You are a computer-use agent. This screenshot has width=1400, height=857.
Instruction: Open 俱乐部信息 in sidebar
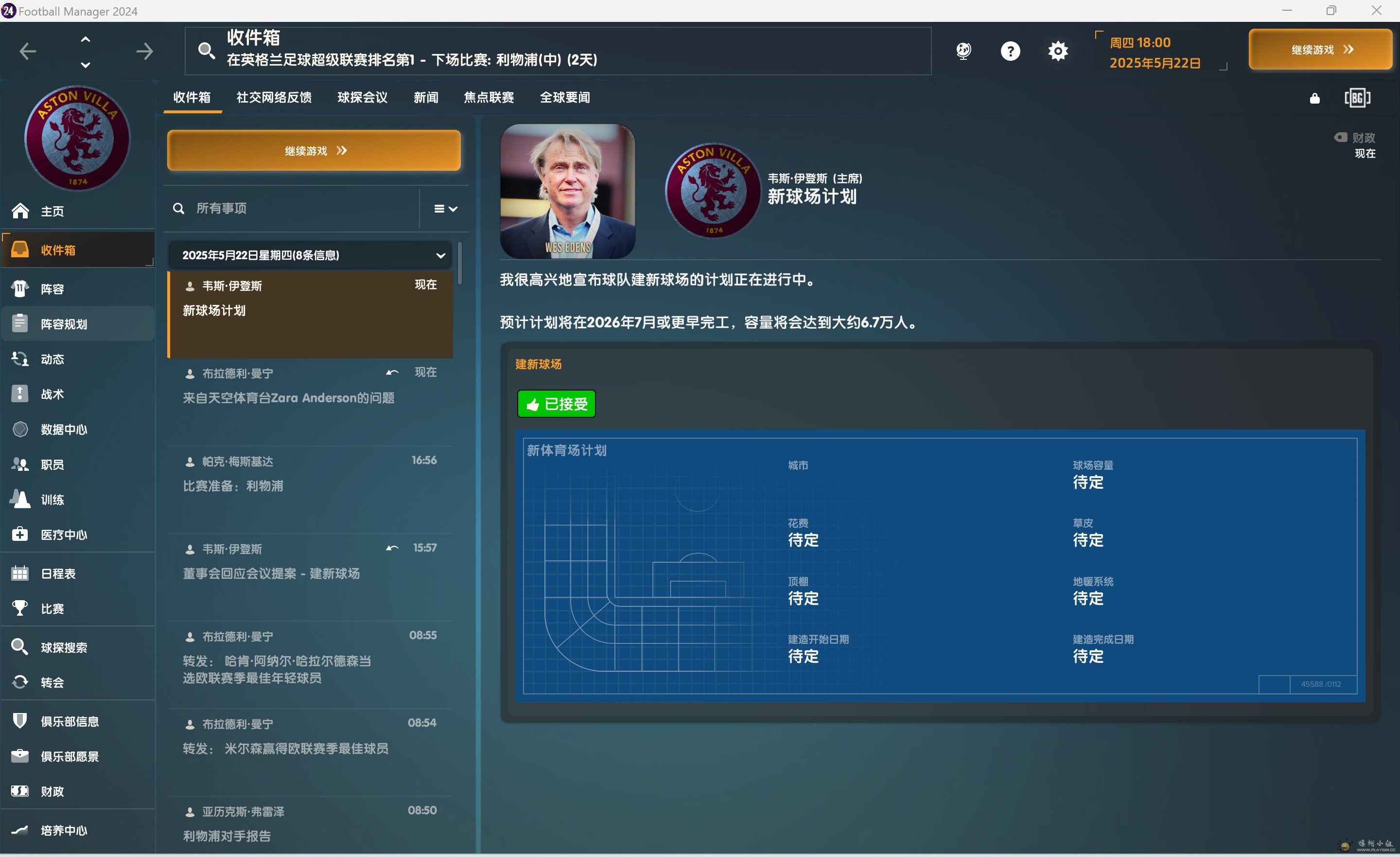(x=77, y=721)
